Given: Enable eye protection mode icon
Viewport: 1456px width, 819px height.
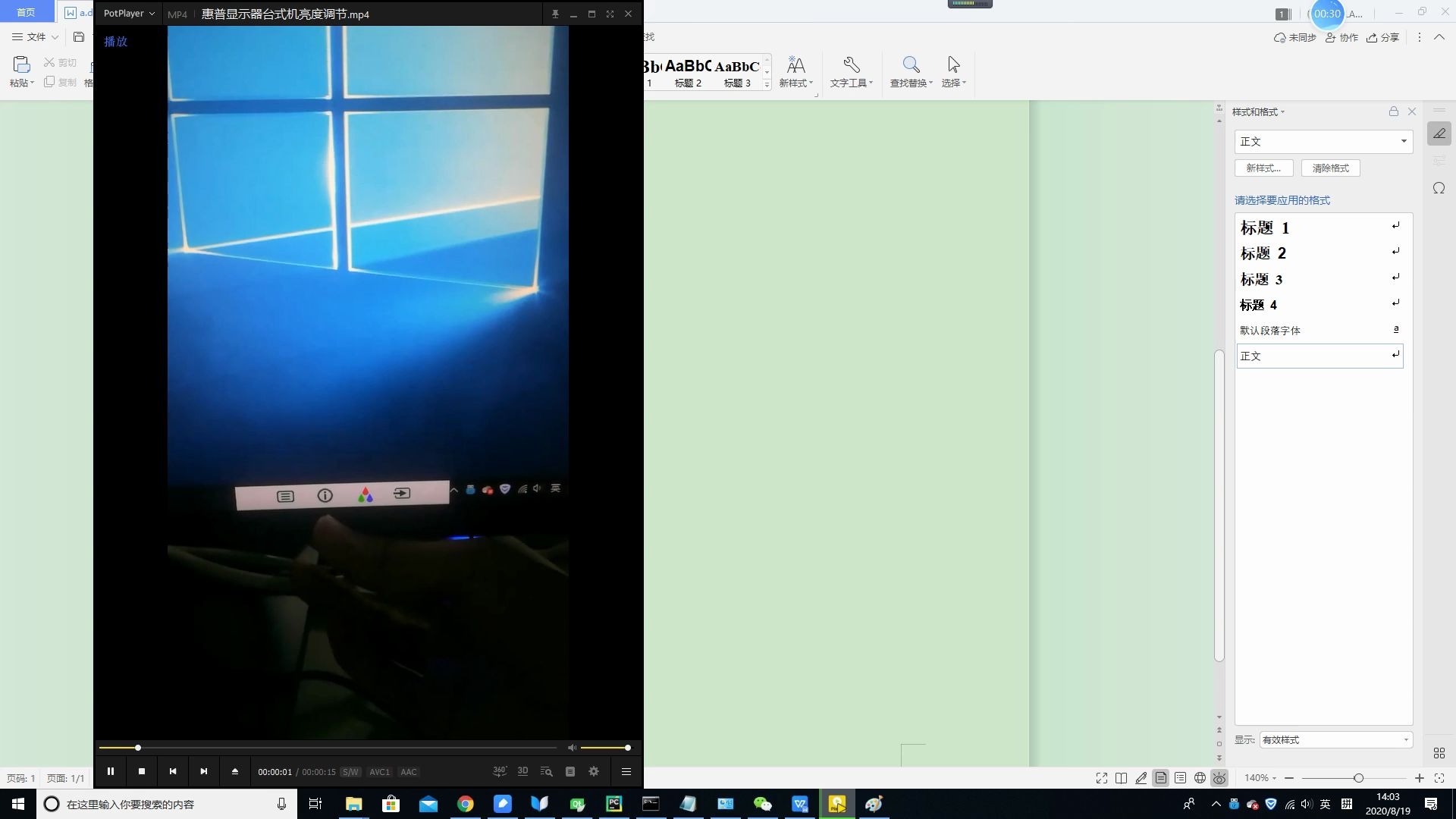Looking at the screenshot, I should (x=1219, y=778).
